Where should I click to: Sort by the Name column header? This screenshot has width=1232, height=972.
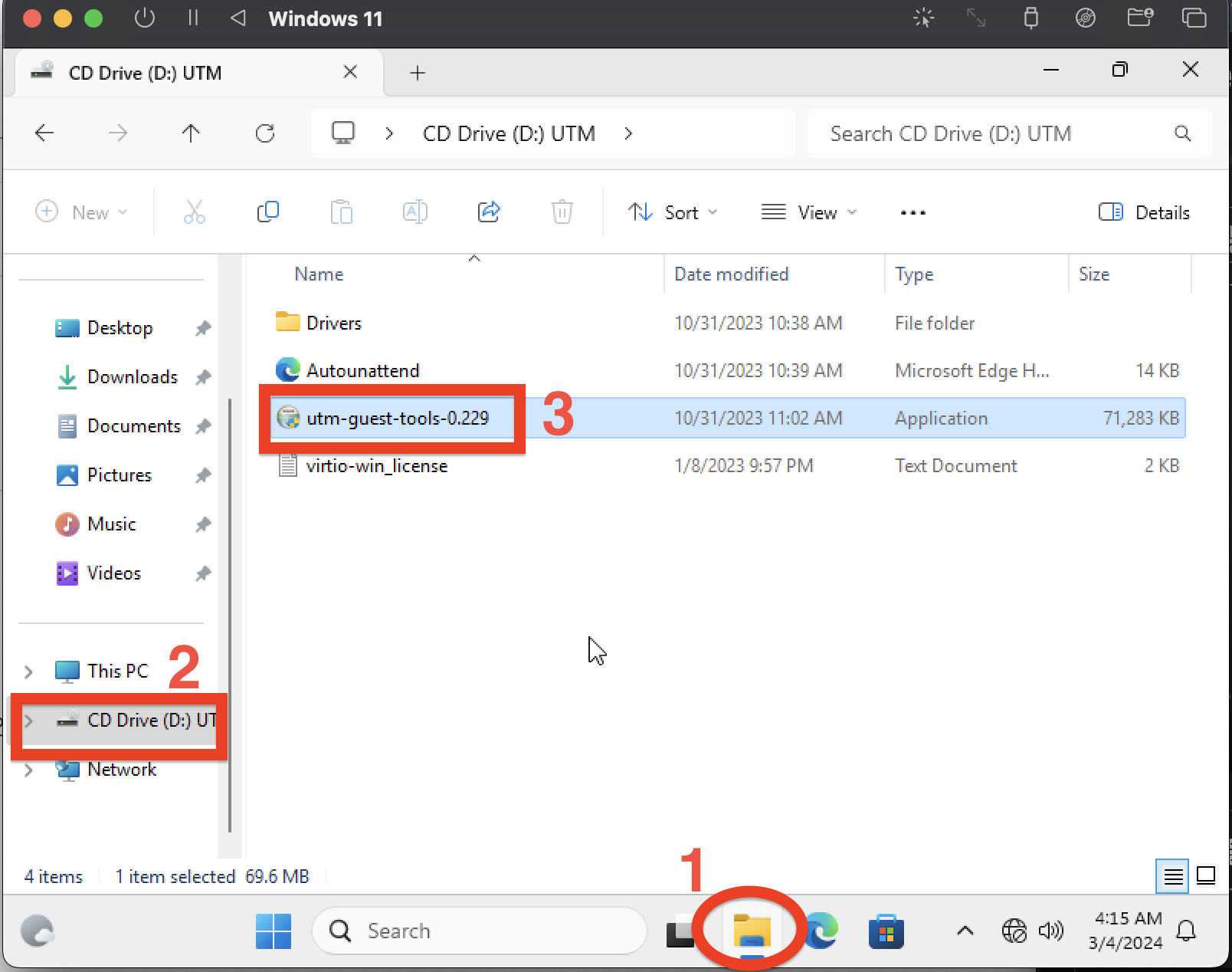(319, 274)
